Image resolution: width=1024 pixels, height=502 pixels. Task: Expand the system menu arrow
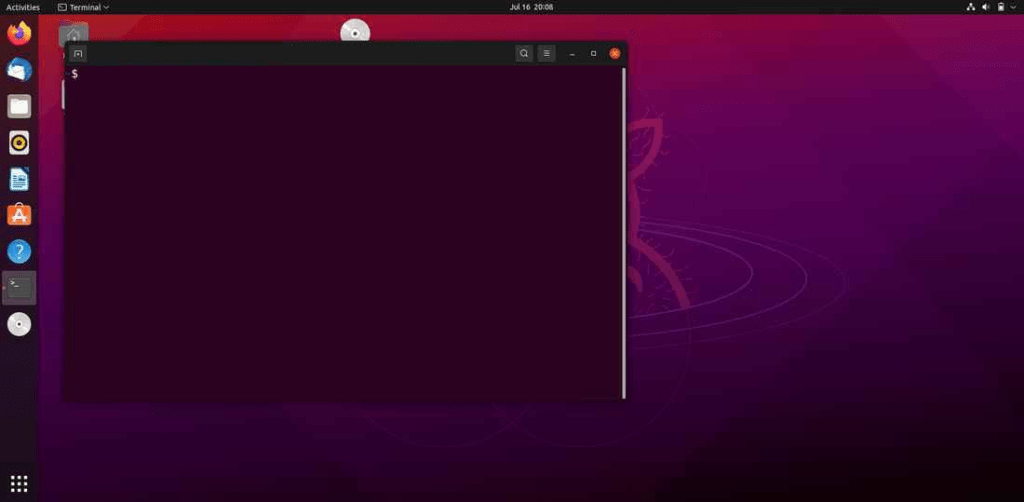(1012, 7)
